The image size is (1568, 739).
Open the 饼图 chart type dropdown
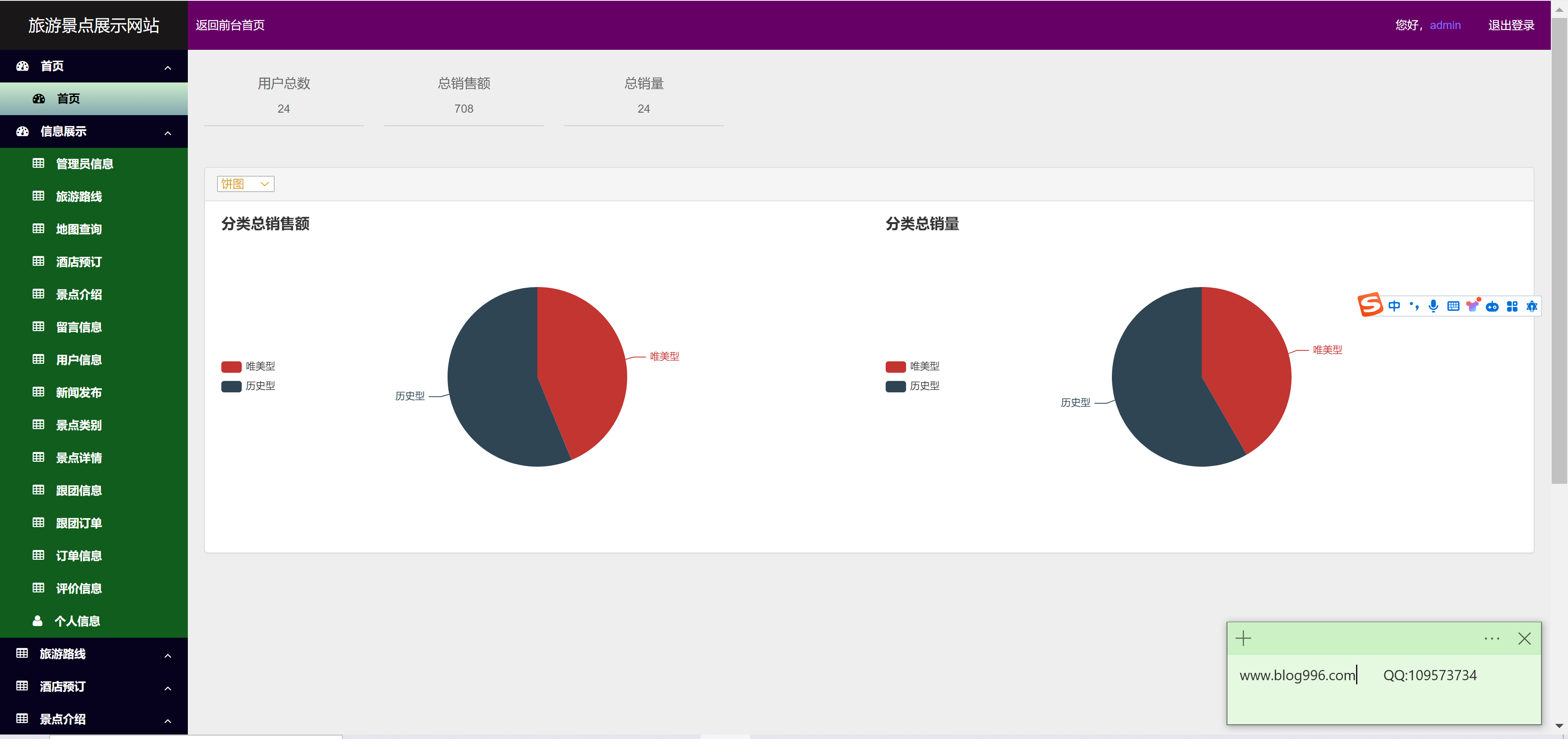pos(245,183)
